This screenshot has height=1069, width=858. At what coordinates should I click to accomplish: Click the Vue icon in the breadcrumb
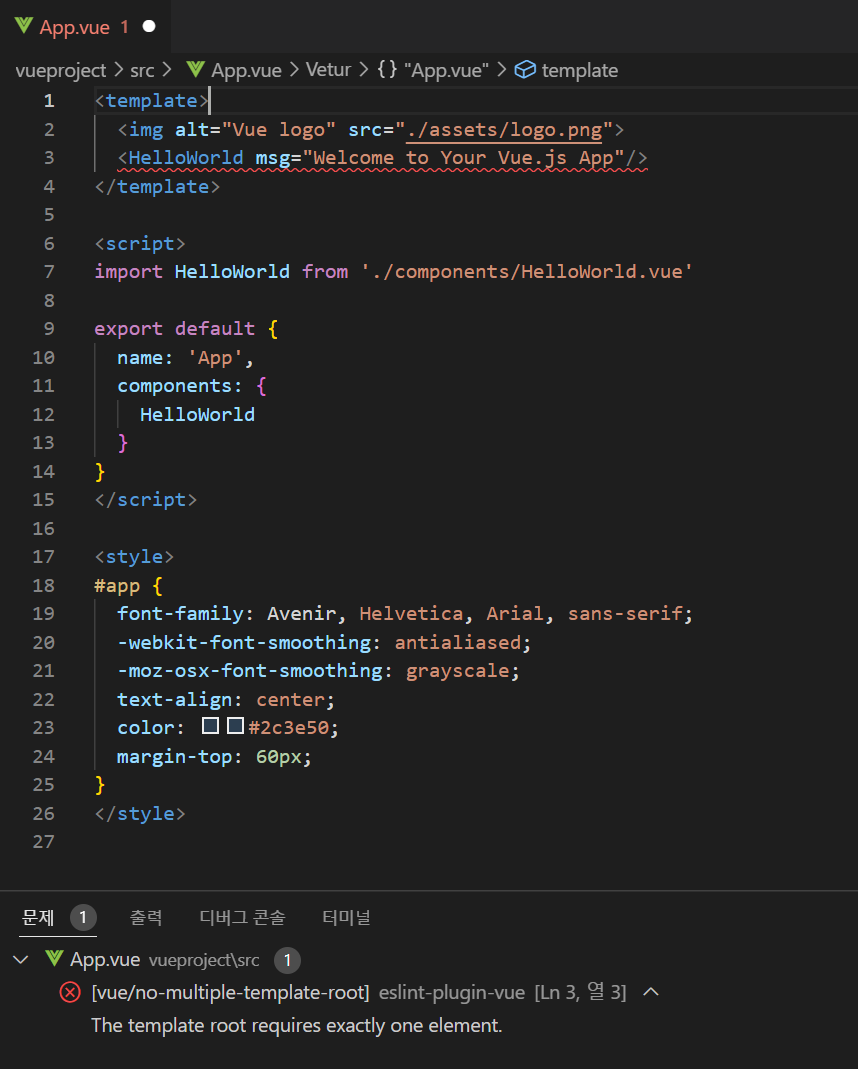(196, 70)
